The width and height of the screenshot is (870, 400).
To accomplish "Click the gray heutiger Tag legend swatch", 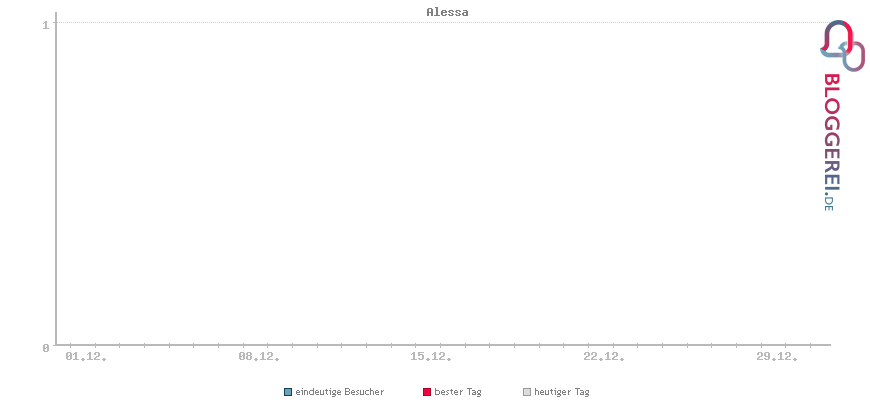I will click(527, 392).
